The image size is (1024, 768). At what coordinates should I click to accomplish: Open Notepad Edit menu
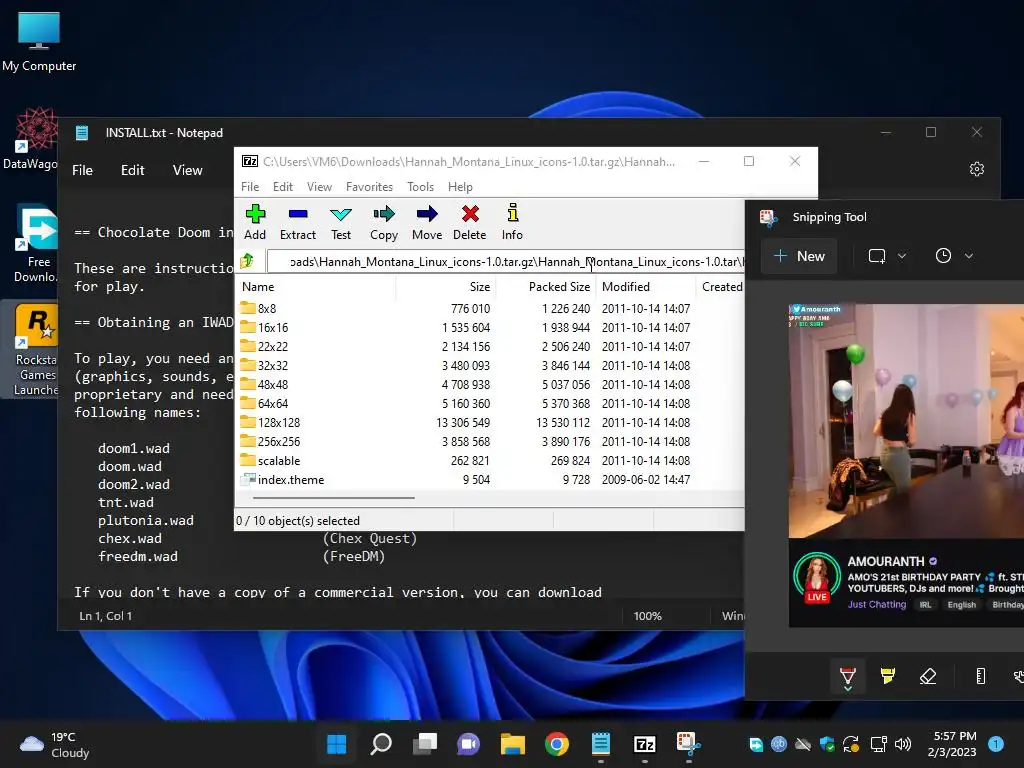pyautogui.click(x=133, y=170)
